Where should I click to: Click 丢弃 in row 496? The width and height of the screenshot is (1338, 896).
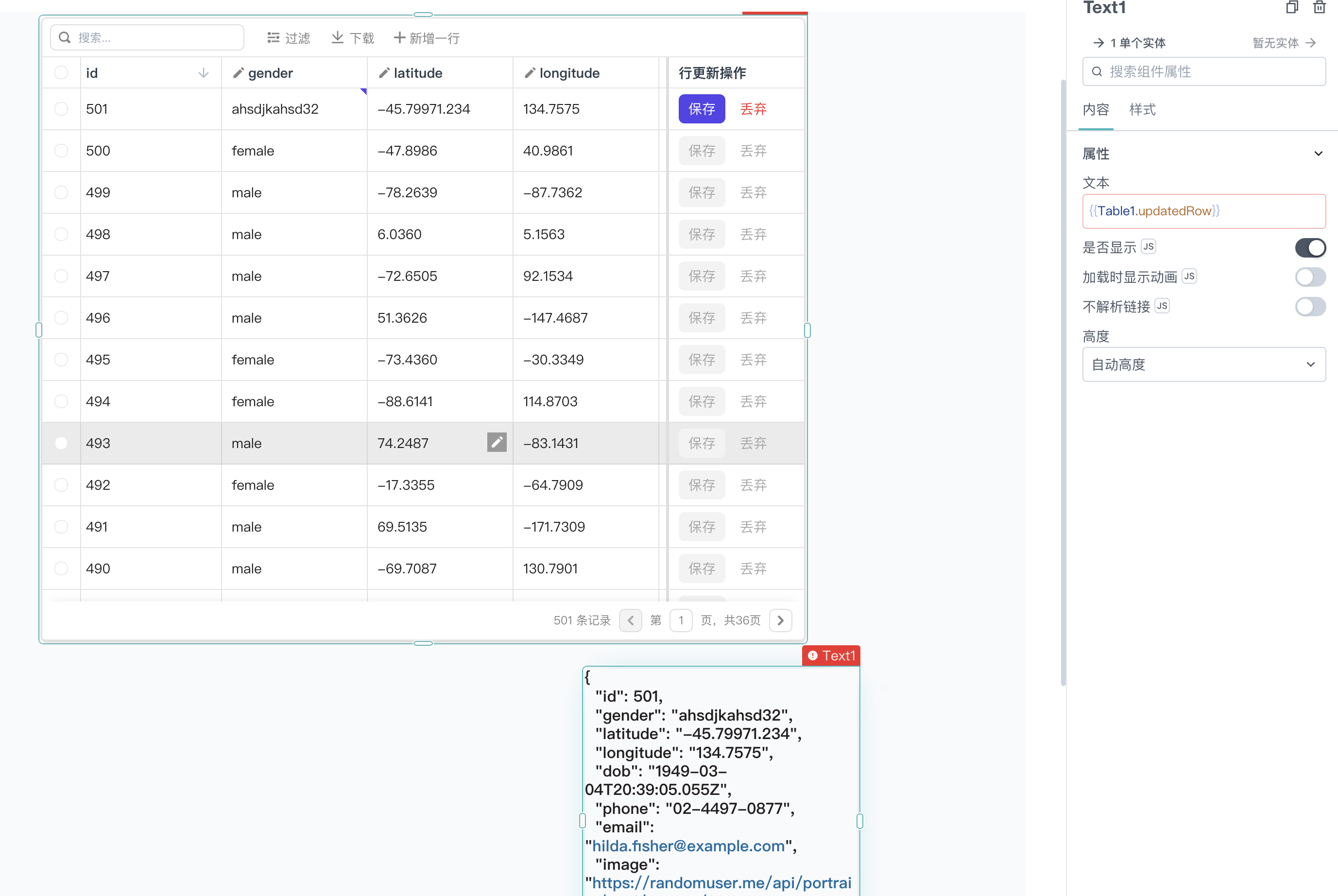tap(753, 318)
